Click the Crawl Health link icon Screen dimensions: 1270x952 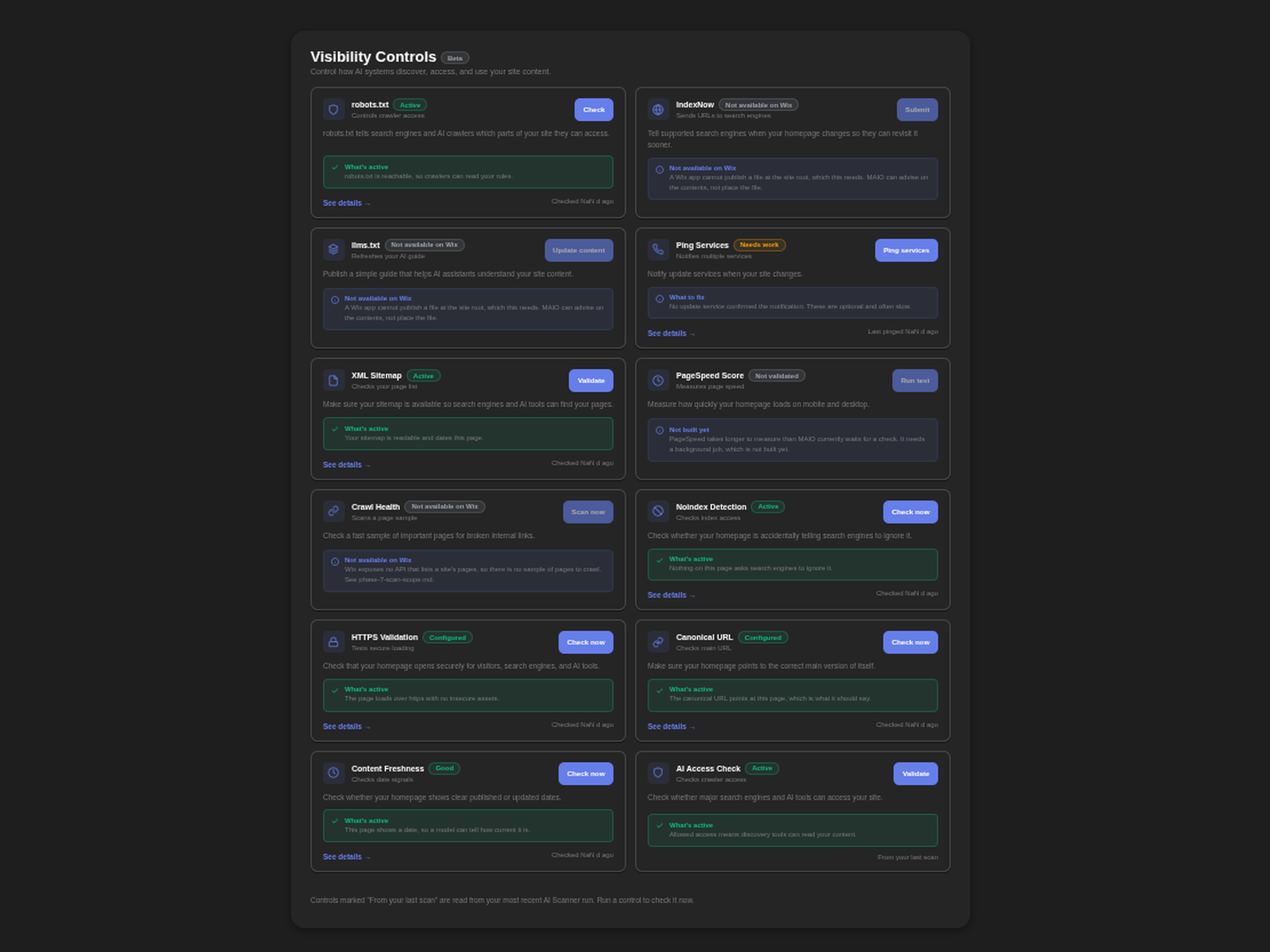[333, 512]
